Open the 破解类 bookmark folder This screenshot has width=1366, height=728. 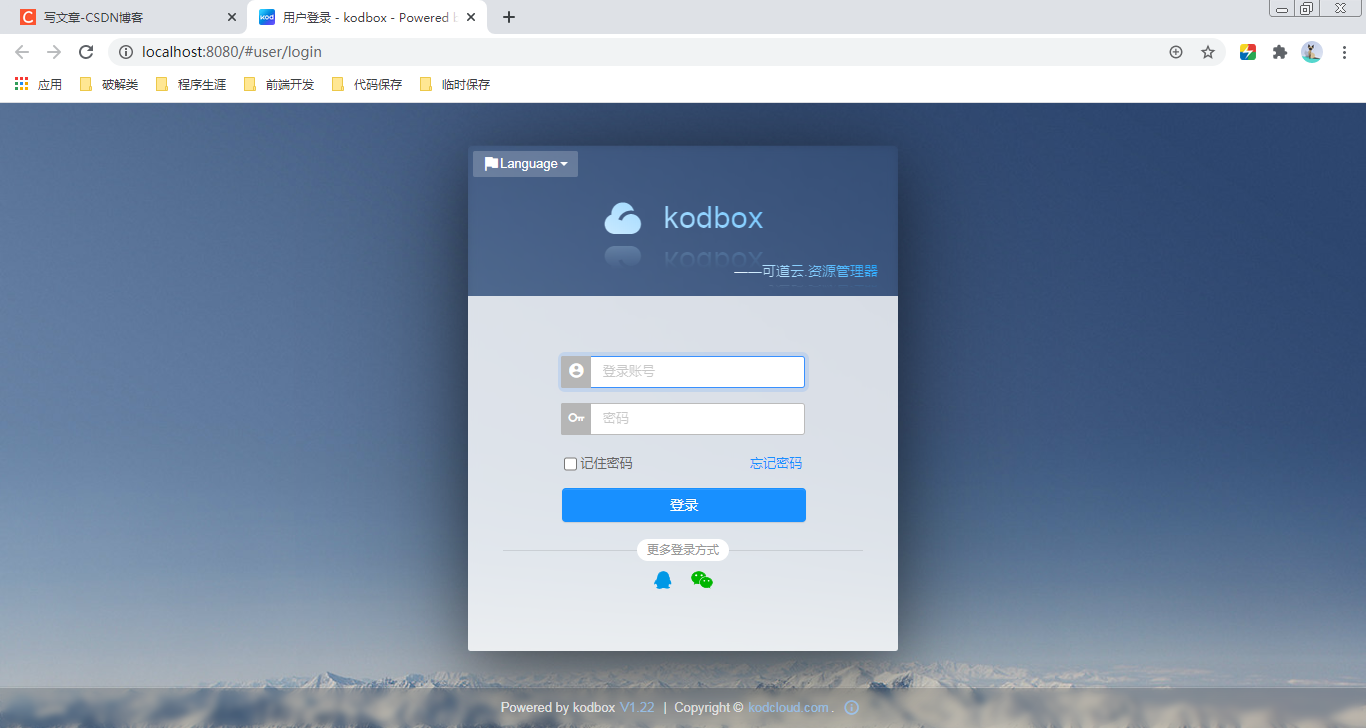click(x=109, y=84)
